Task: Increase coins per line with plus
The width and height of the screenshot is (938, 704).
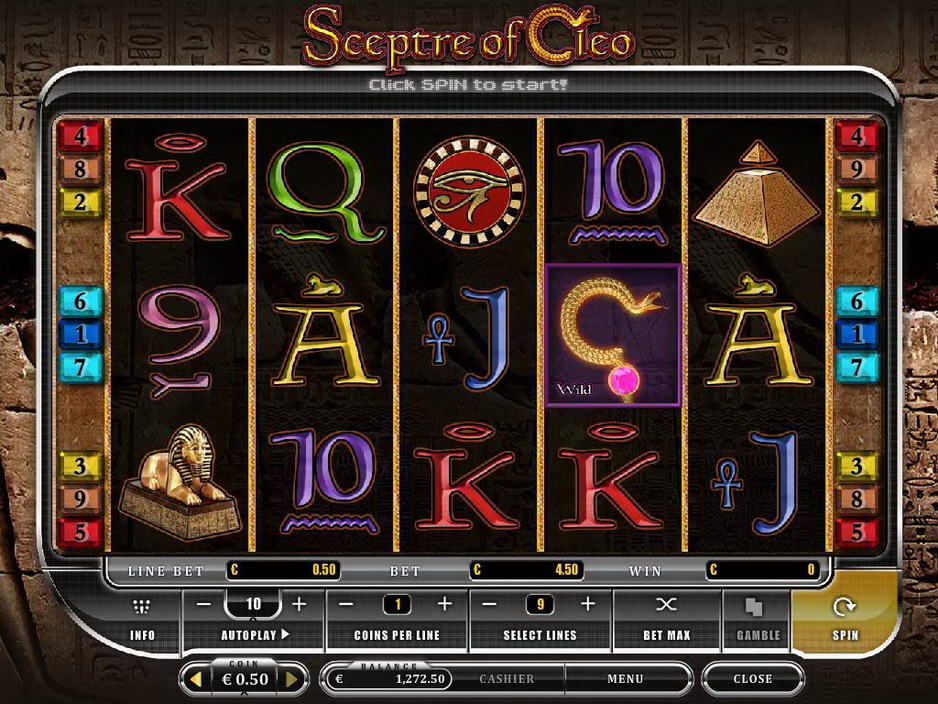Action: tap(444, 604)
